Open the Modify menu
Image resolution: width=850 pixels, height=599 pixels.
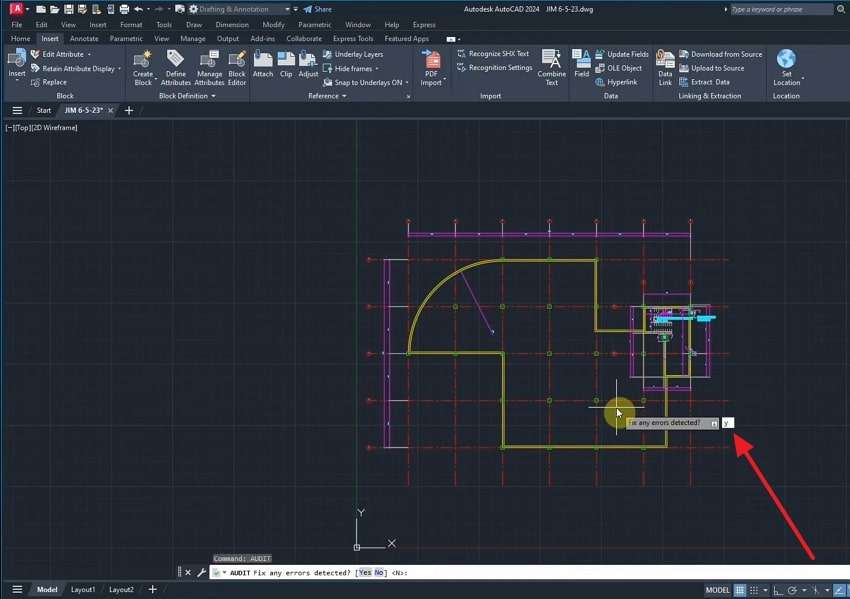(x=273, y=25)
